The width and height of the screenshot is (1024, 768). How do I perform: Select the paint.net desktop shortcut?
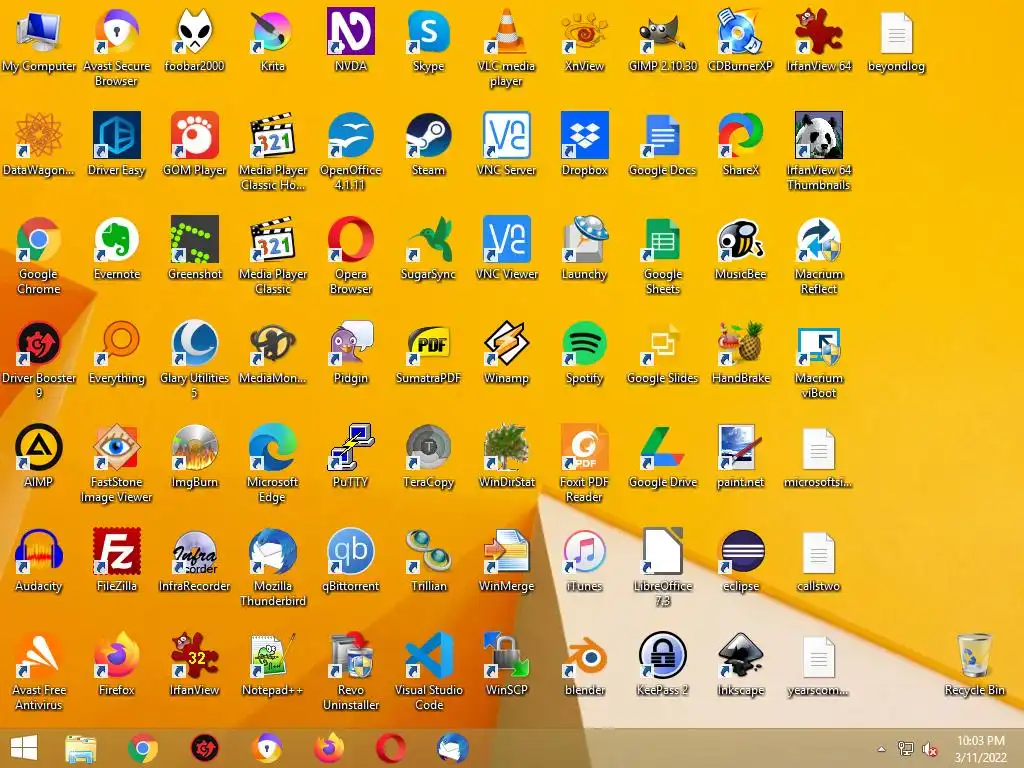tap(740, 447)
